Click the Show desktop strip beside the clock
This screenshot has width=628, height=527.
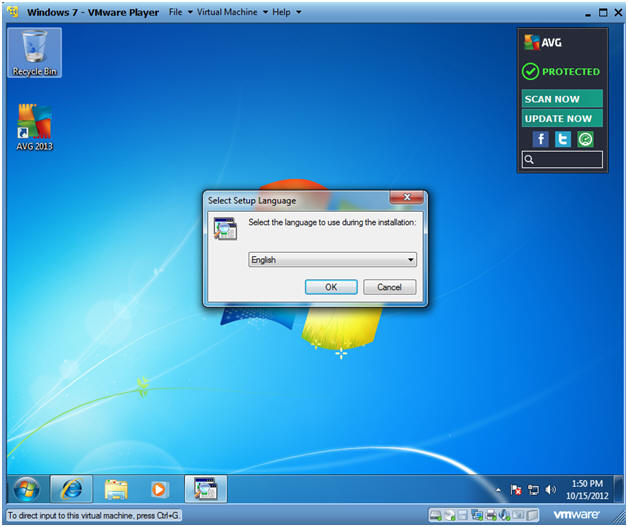point(618,489)
